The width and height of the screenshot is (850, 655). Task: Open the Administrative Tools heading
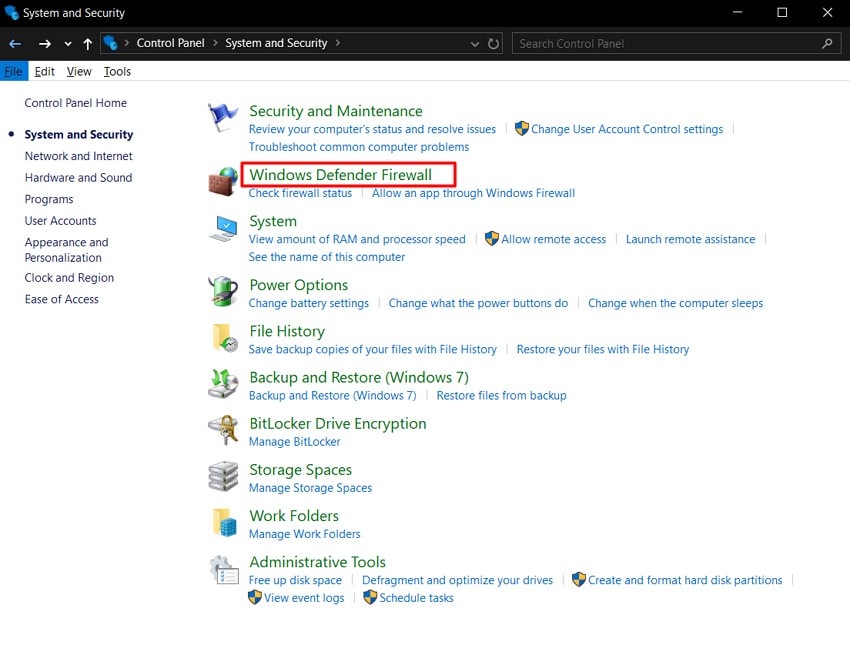tap(318, 562)
